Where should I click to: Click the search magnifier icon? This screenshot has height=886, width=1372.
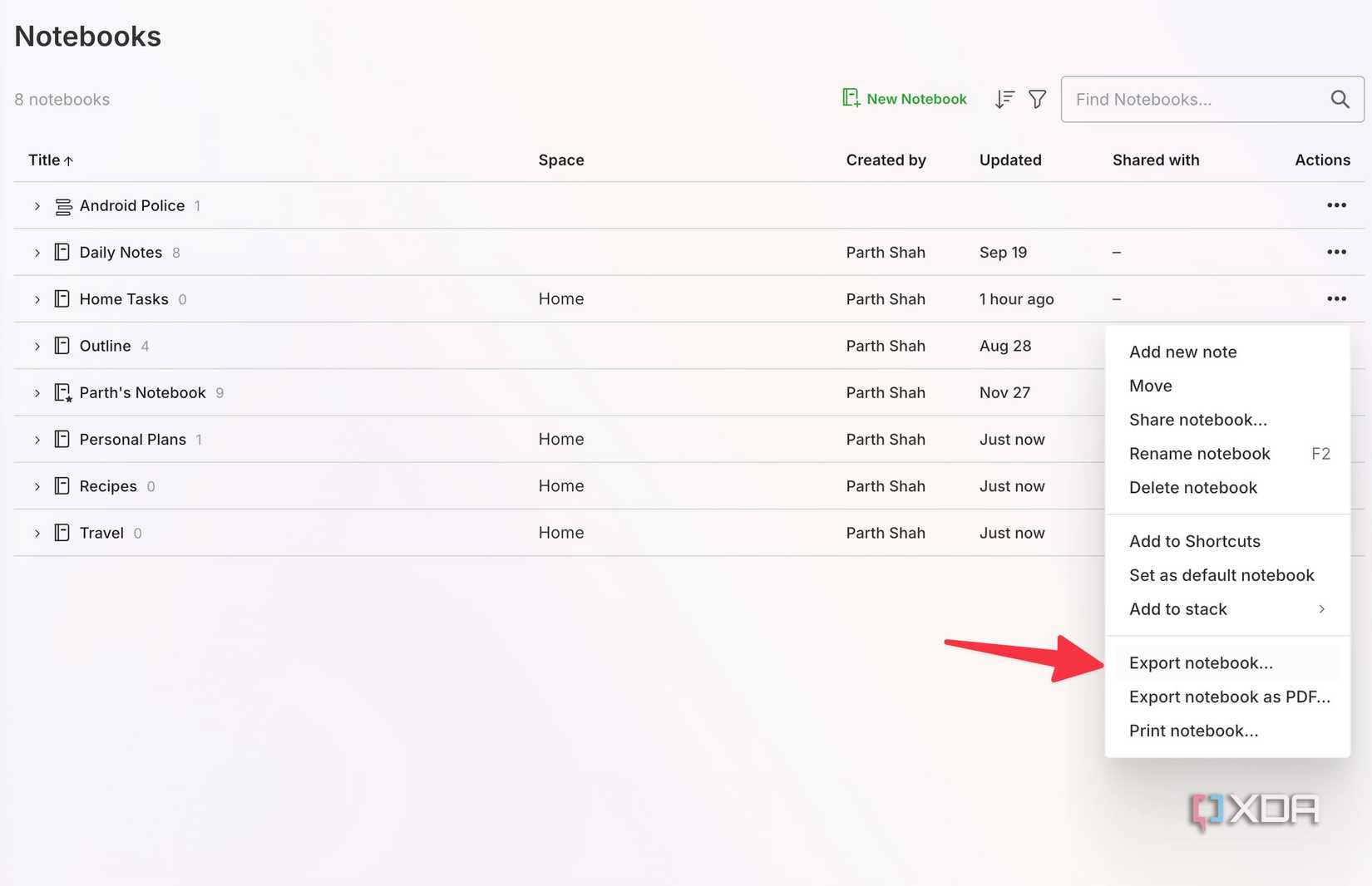(1340, 100)
